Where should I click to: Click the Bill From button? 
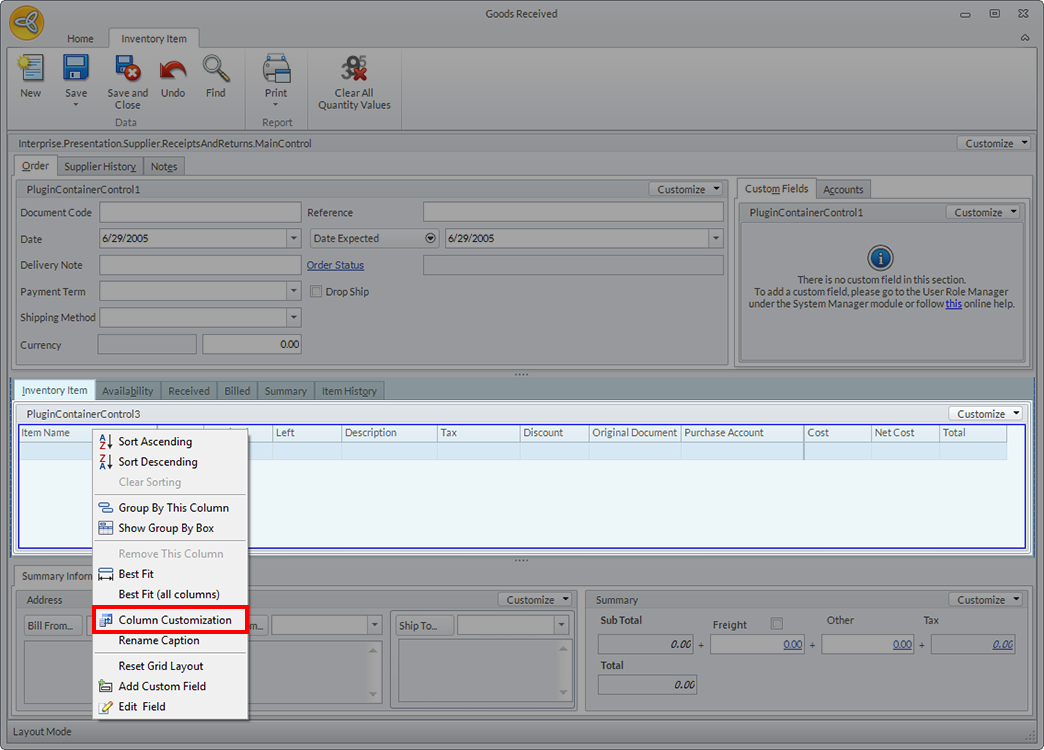(x=54, y=626)
